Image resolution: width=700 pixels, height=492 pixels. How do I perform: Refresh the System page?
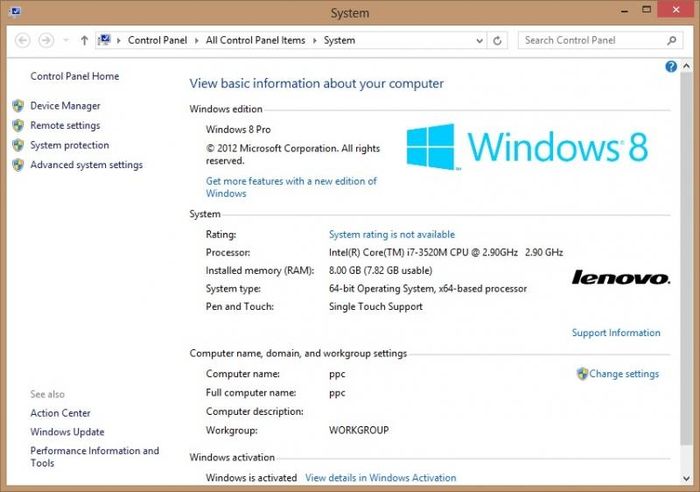(x=497, y=41)
